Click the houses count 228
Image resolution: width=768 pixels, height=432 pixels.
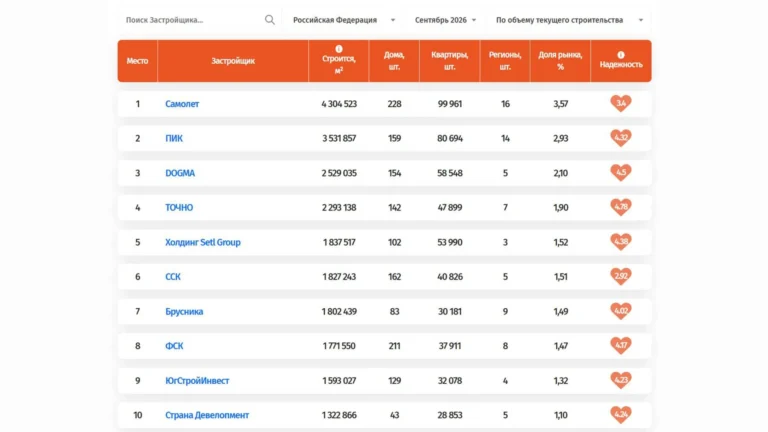[394, 104]
